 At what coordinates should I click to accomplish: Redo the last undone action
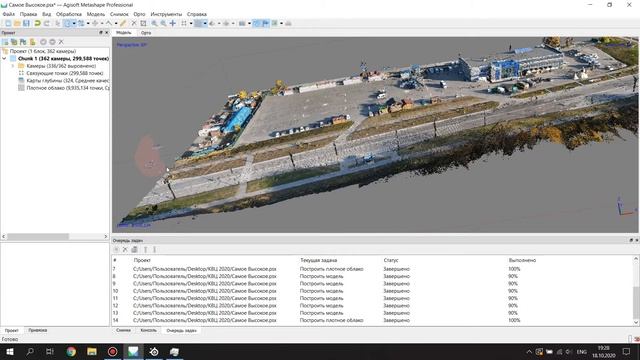[47, 24]
